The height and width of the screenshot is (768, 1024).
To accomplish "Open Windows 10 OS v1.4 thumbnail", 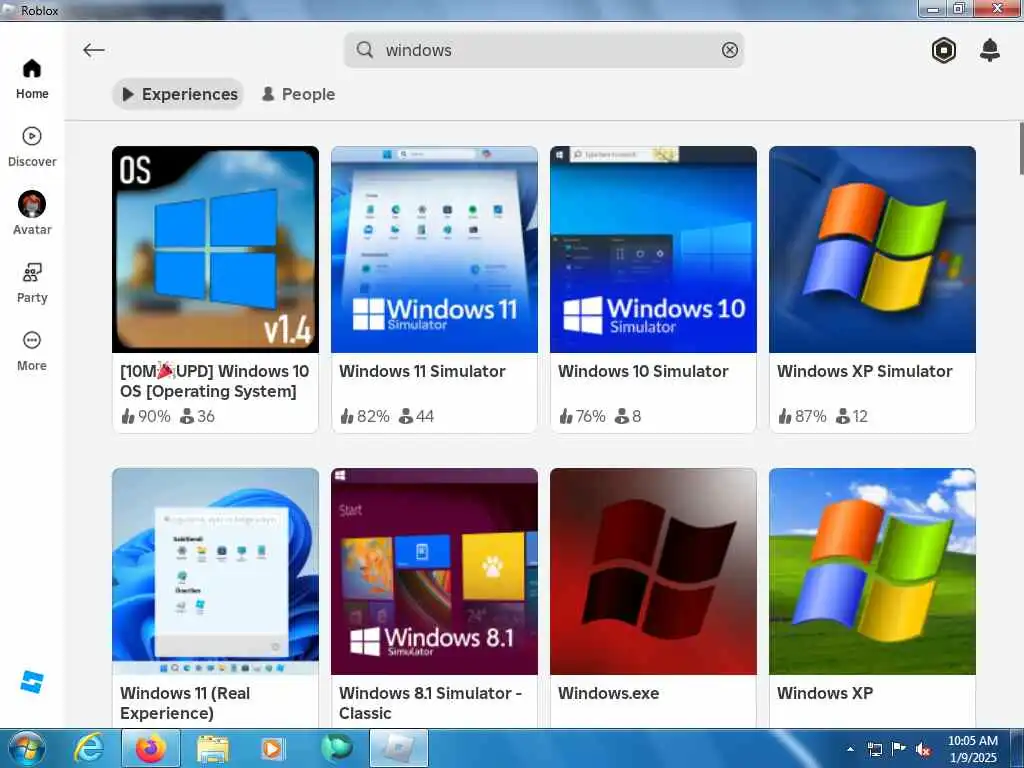I will (216, 249).
